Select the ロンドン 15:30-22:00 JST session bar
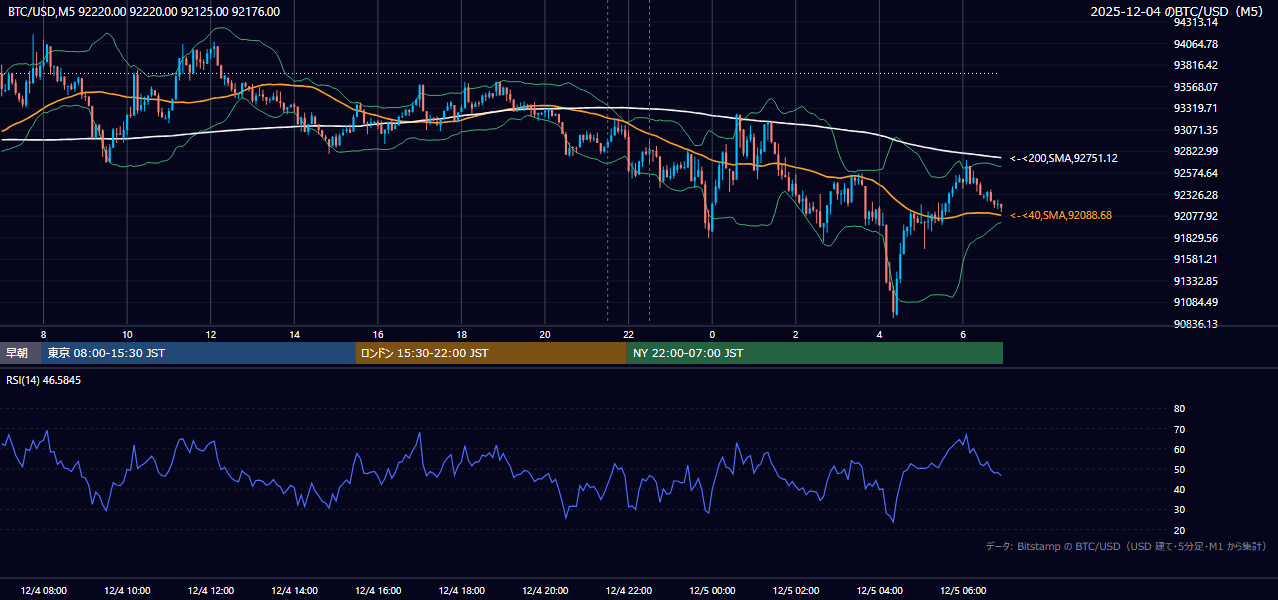The width and height of the screenshot is (1278, 600). point(491,353)
